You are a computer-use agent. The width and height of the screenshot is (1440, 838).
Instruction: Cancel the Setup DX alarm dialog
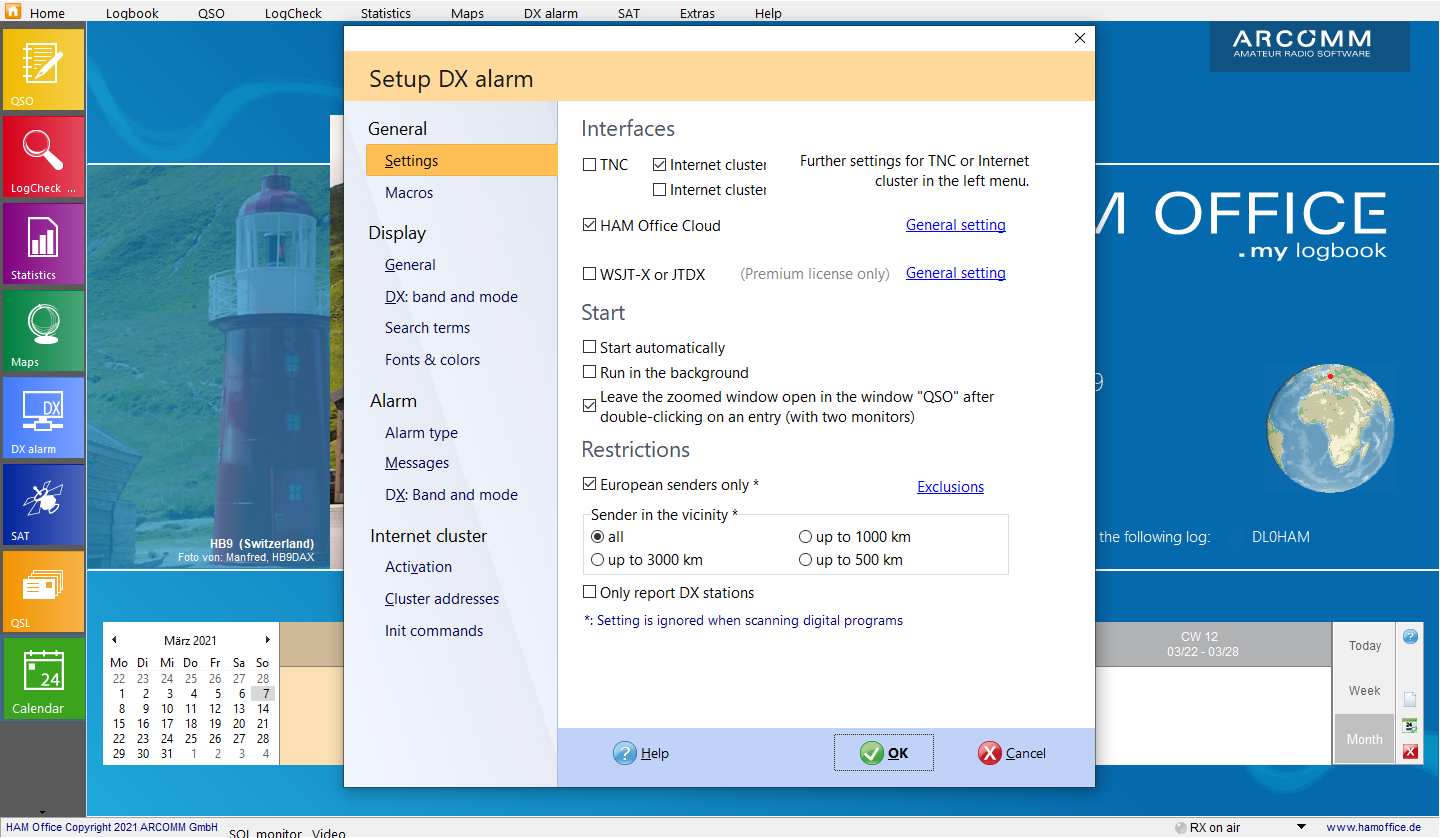click(1012, 753)
